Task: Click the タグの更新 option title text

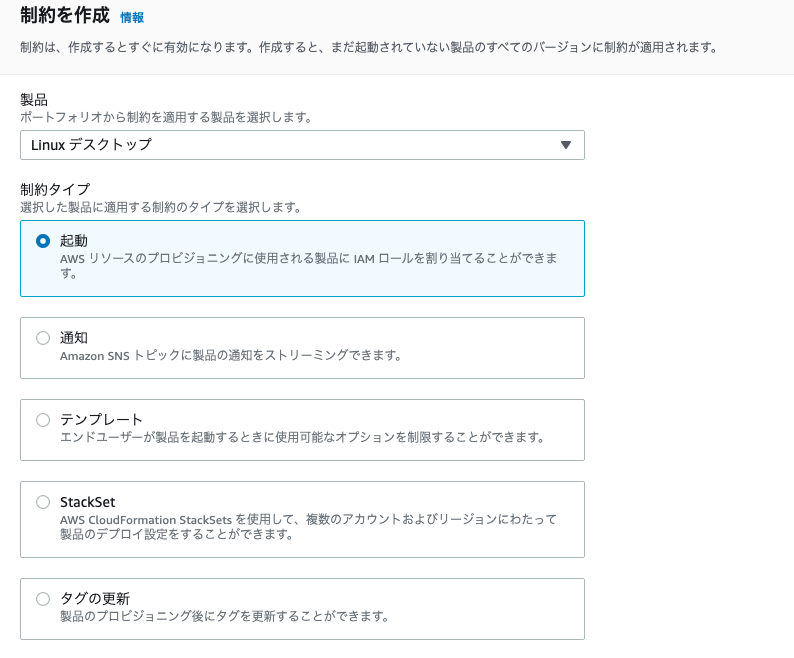Action: click(x=95, y=599)
